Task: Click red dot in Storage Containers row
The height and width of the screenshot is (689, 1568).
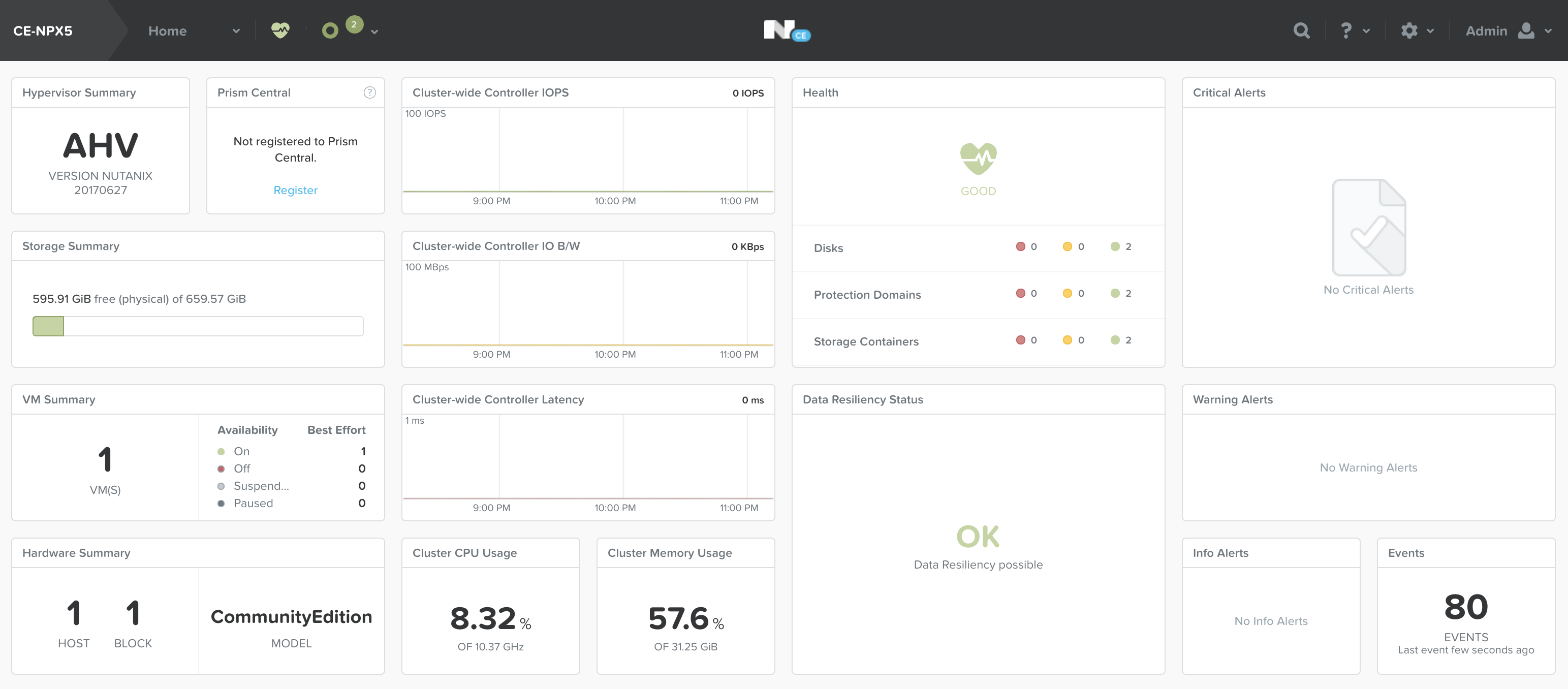Action: click(1021, 340)
